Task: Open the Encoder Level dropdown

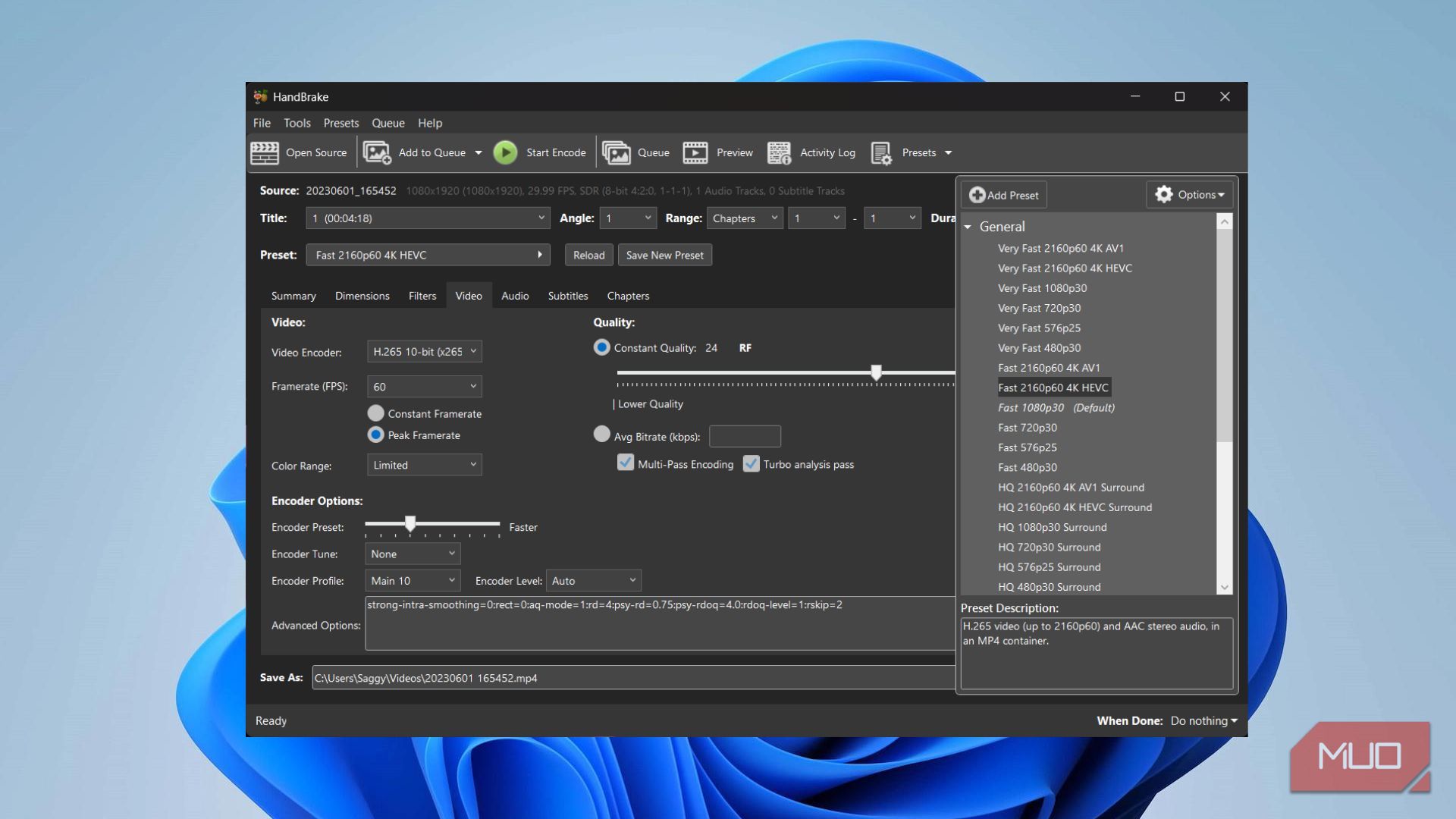Action: [x=594, y=580]
